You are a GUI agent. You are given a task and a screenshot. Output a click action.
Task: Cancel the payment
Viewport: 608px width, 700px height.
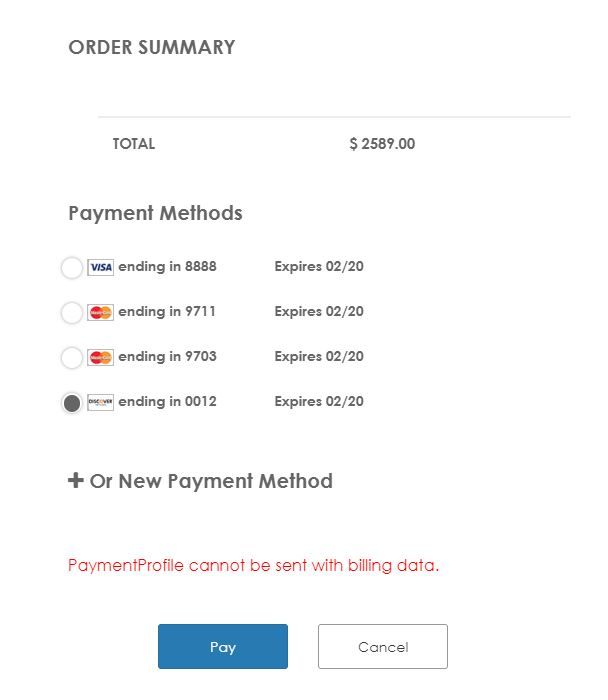tap(382, 647)
